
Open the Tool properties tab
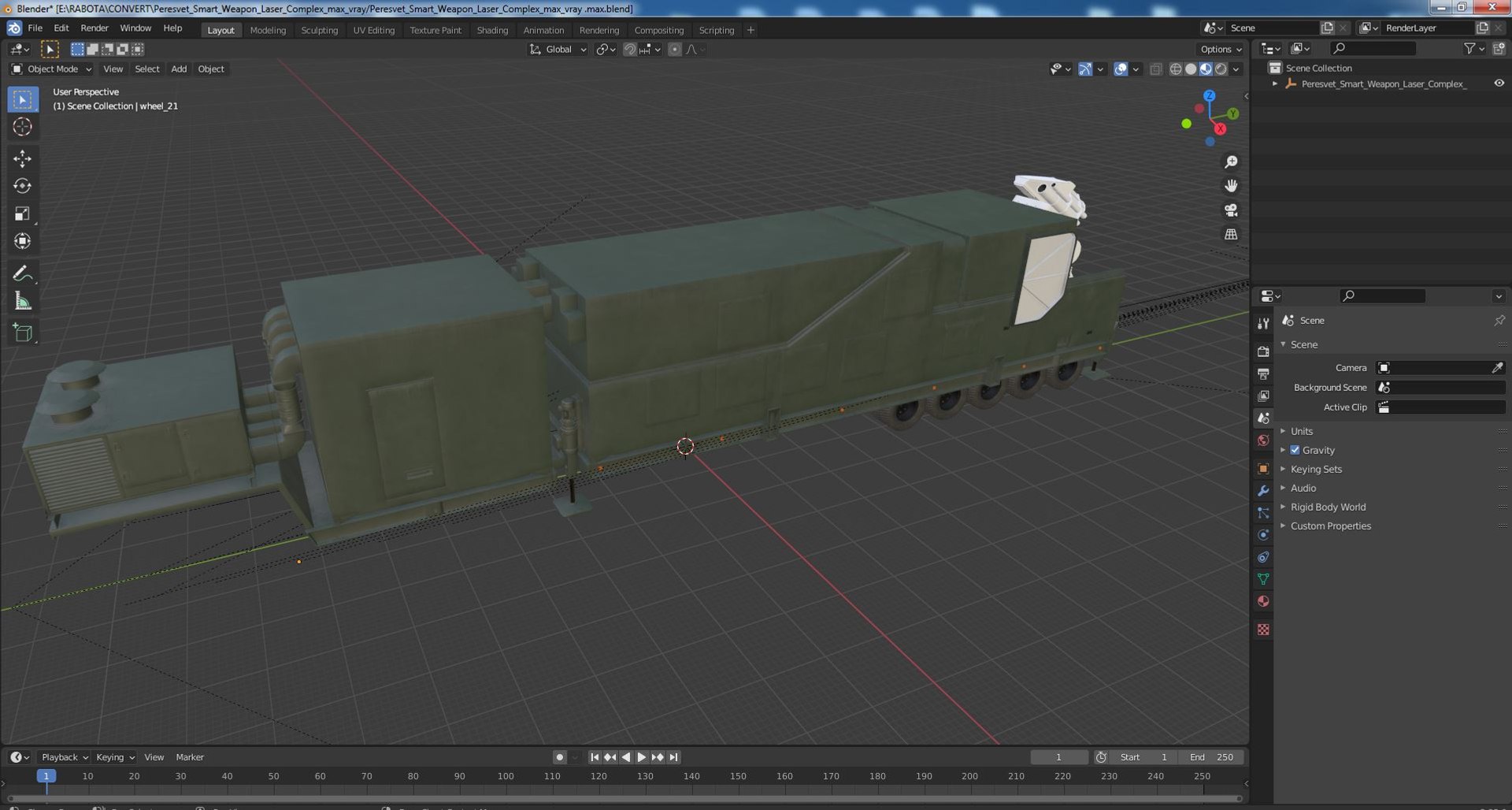(x=1263, y=324)
